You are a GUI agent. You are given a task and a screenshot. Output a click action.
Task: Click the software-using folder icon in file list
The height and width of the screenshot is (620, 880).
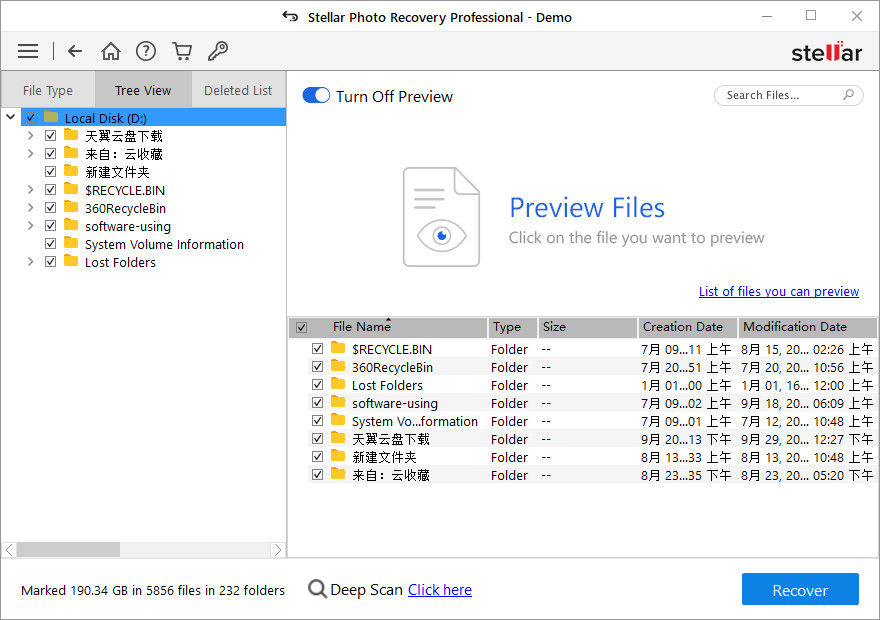338,402
